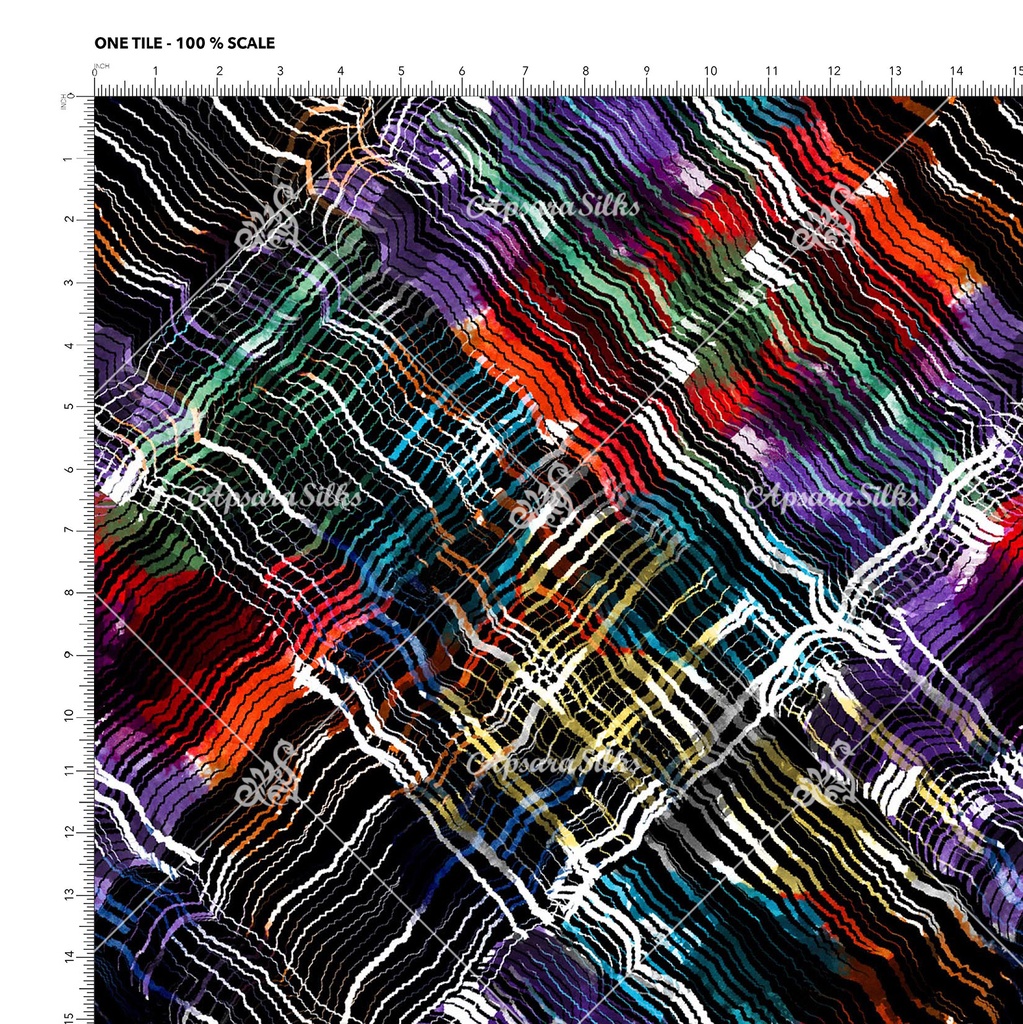
Task: Click the center logo watermark emblem
Action: [545, 495]
